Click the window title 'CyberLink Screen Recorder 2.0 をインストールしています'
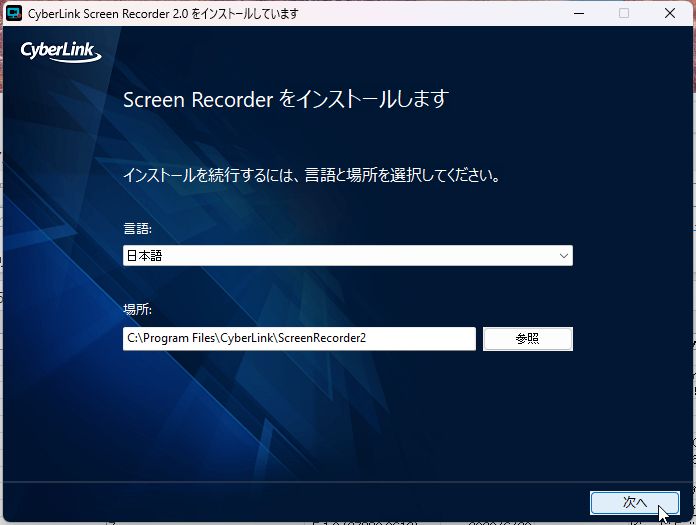The image size is (696, 525). pos(163,14)
